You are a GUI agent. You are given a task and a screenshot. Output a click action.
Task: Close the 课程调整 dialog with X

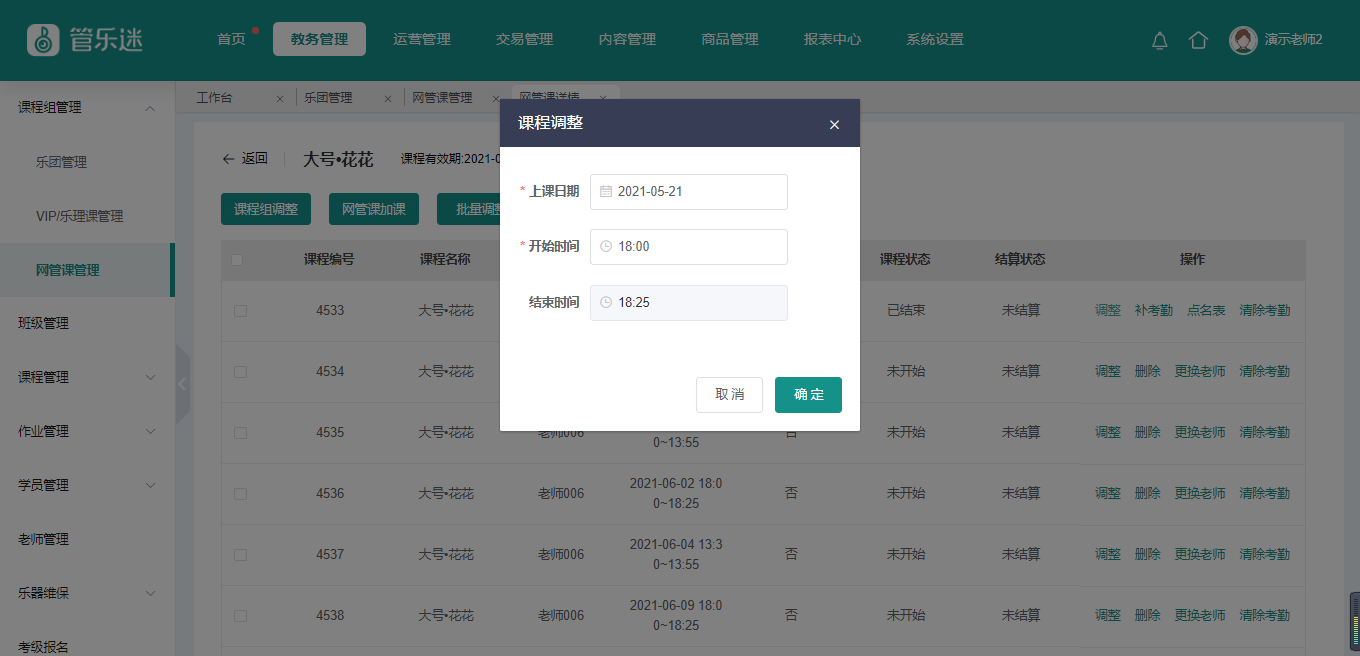(x=834, y=125)
